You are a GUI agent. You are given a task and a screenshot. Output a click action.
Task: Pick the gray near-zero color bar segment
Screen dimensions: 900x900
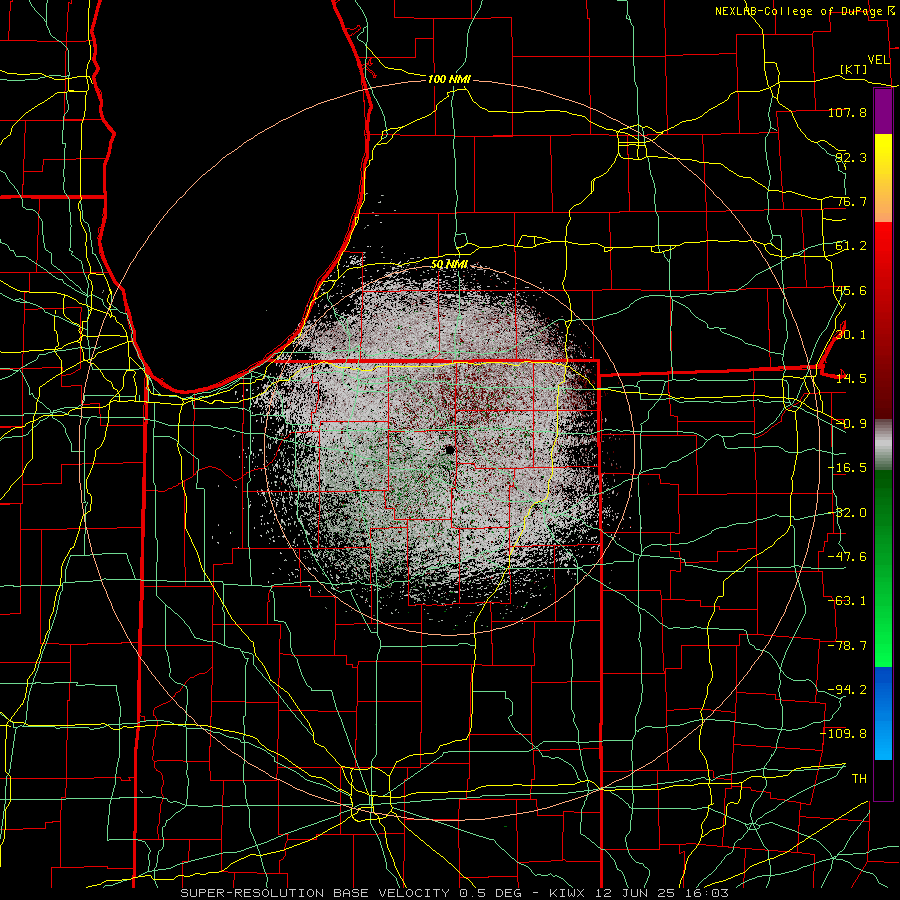click(883, 445)
